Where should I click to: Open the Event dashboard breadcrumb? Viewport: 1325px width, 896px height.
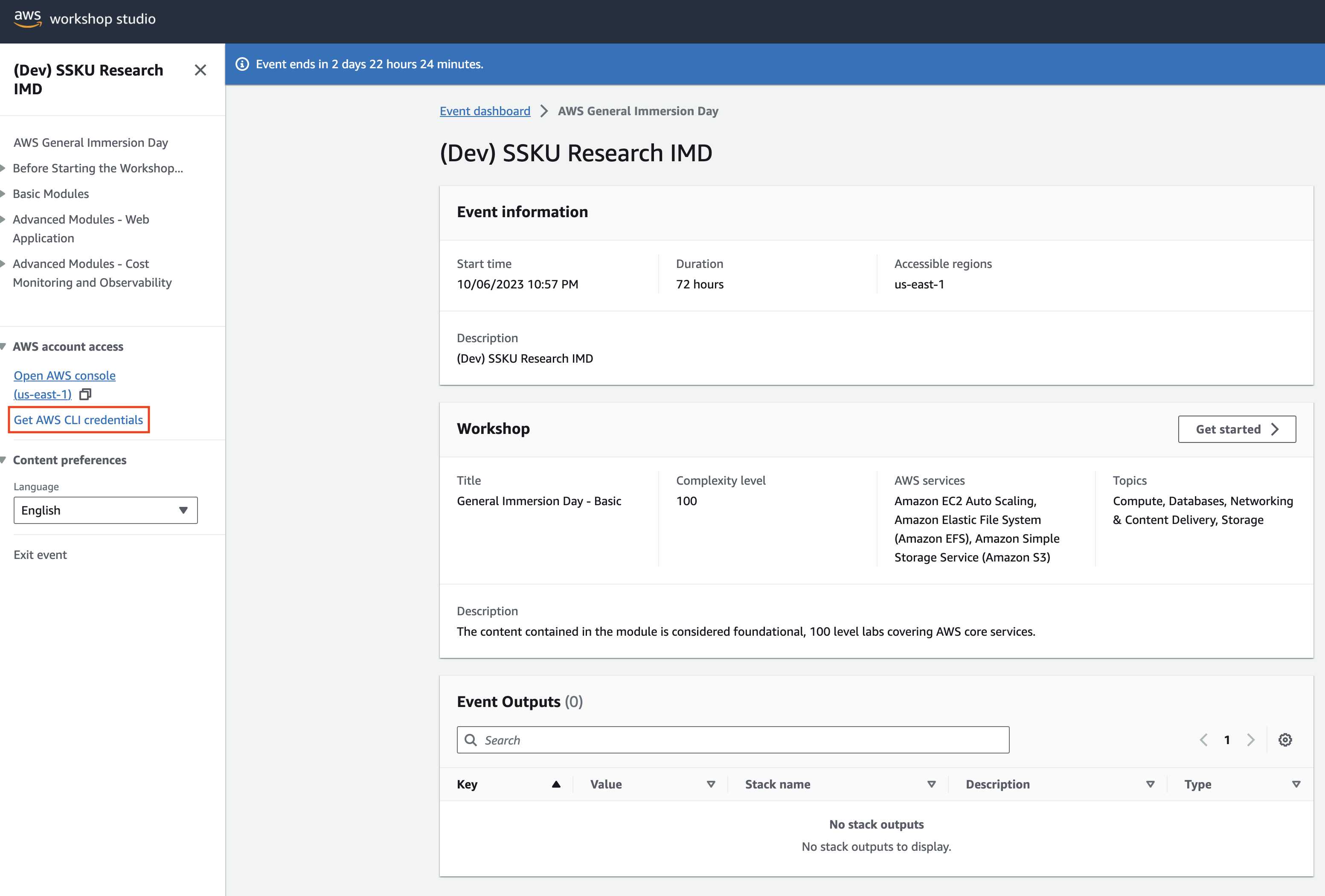[485, 111]
